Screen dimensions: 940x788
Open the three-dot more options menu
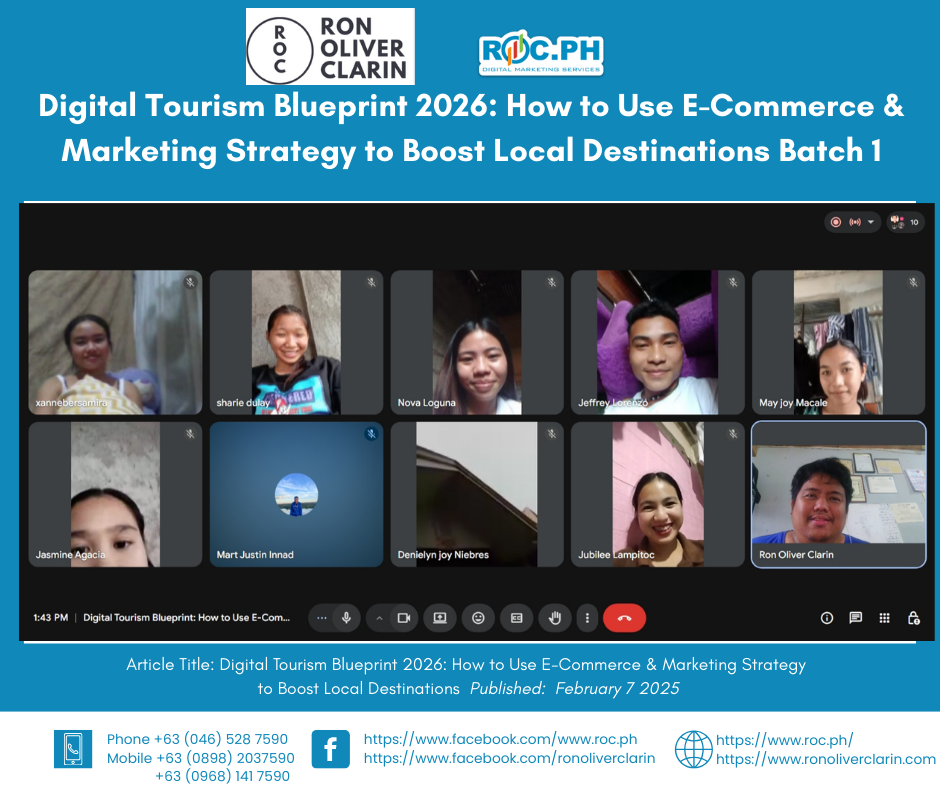[x=587, y=618]
